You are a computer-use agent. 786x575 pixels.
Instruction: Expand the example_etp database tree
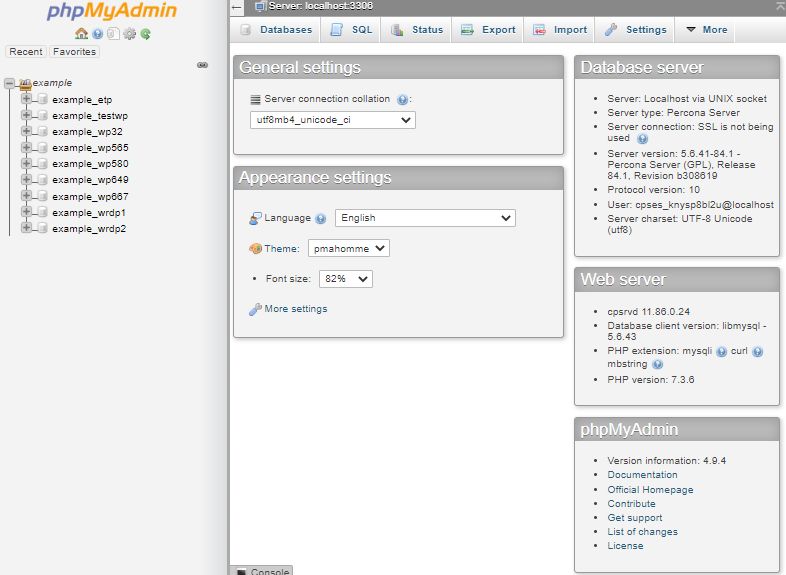pyautogui.click(x=27, y=99)
